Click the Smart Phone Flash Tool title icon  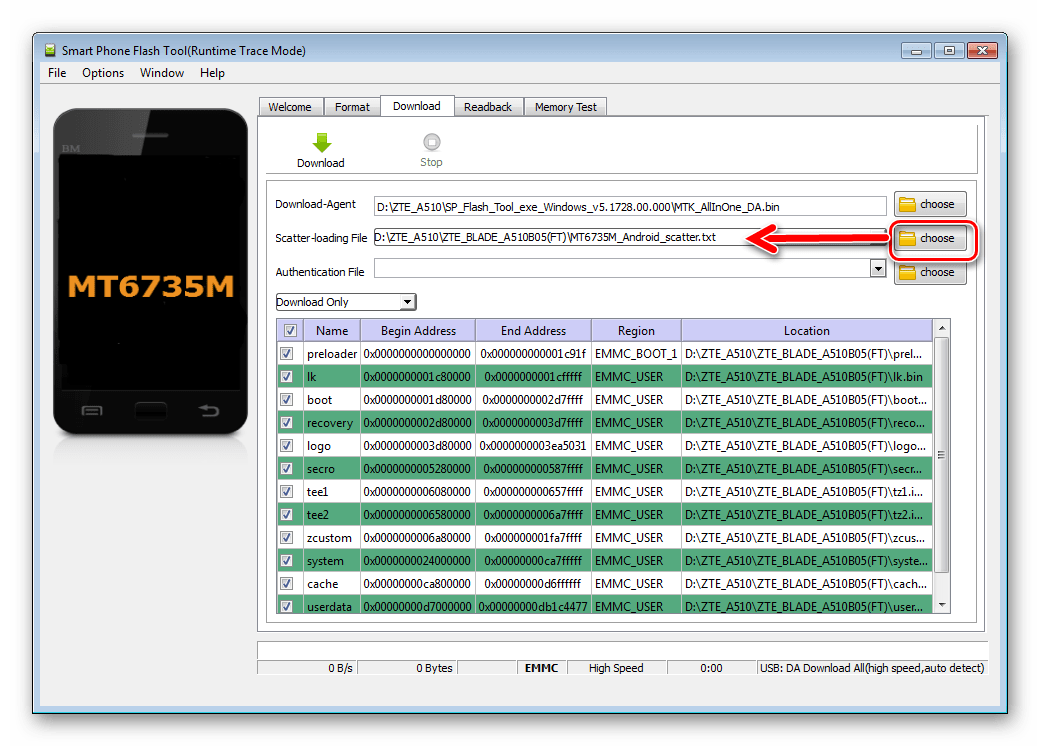(50, 50)
